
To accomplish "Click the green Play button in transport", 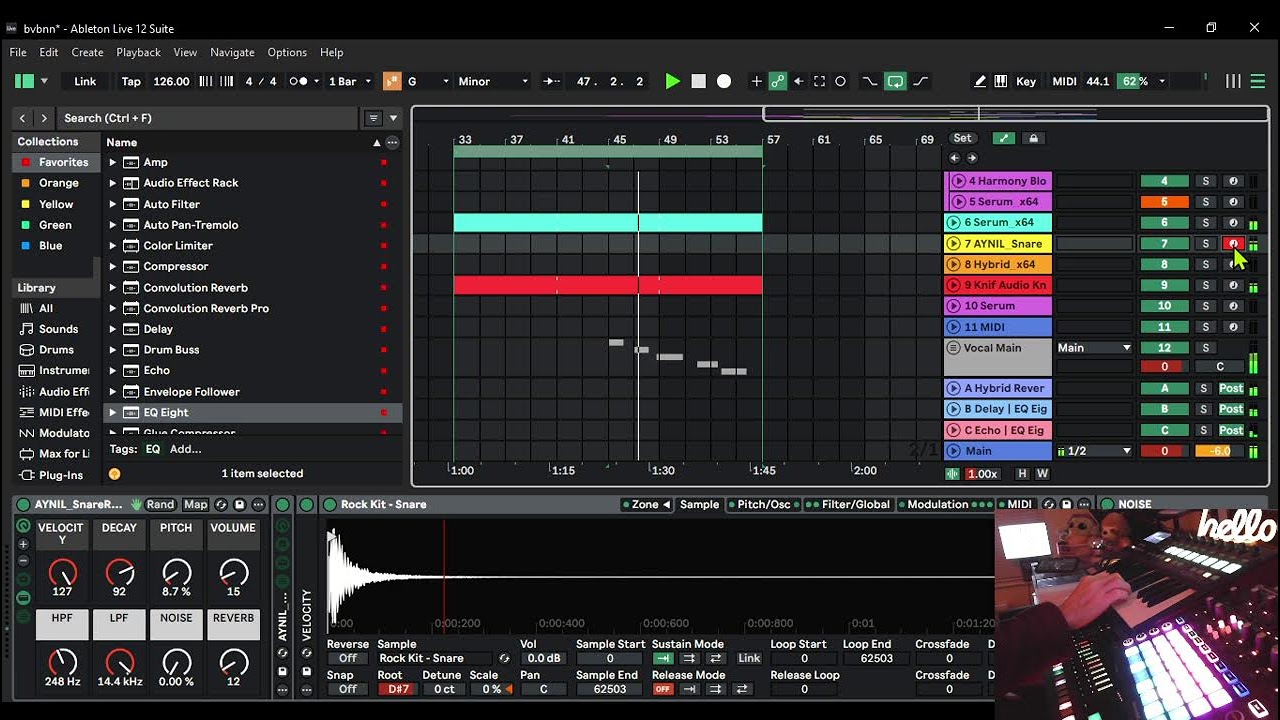I will click(673, 81).
